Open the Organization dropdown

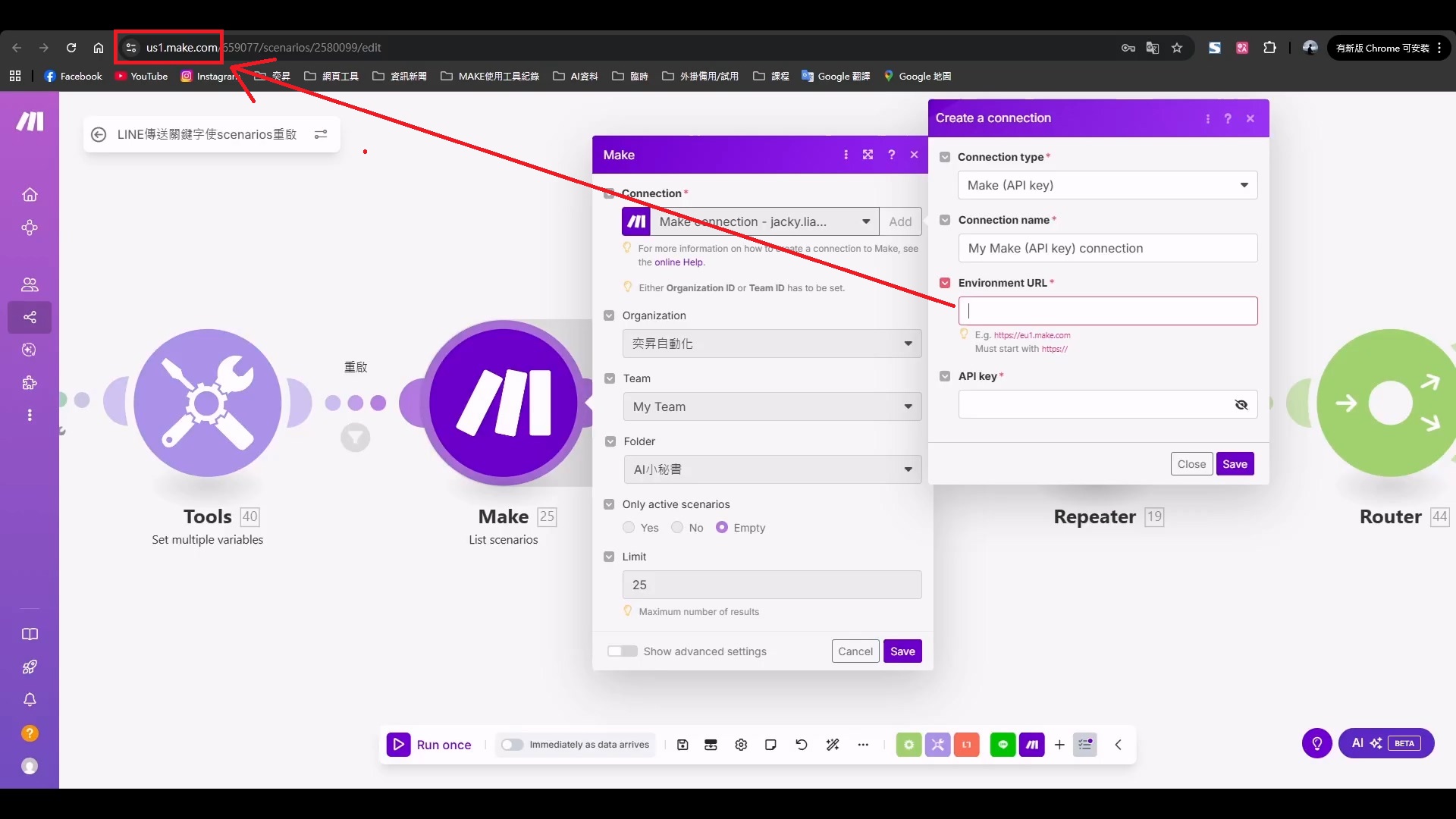[772, 344]
